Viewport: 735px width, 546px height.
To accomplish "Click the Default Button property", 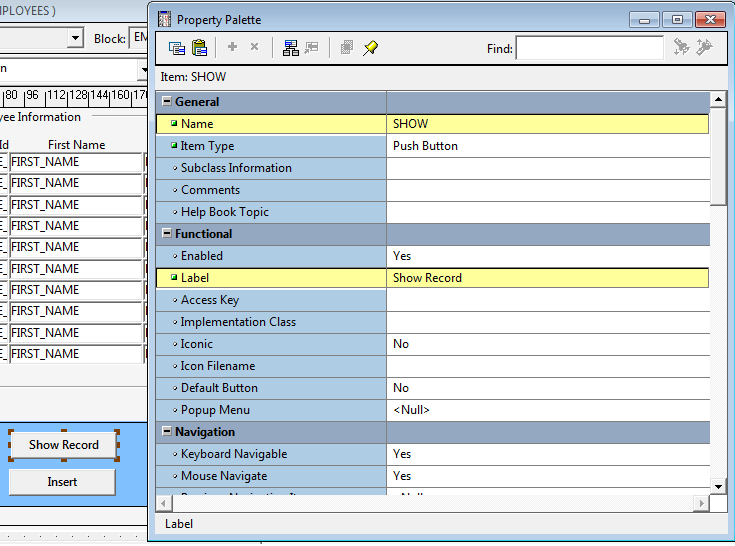I will click(271, 389).
